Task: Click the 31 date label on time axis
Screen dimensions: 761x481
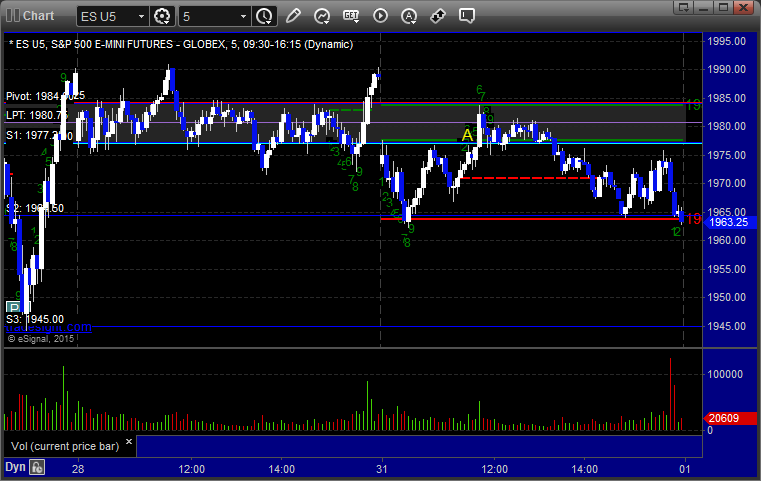Action: (382, 469)
